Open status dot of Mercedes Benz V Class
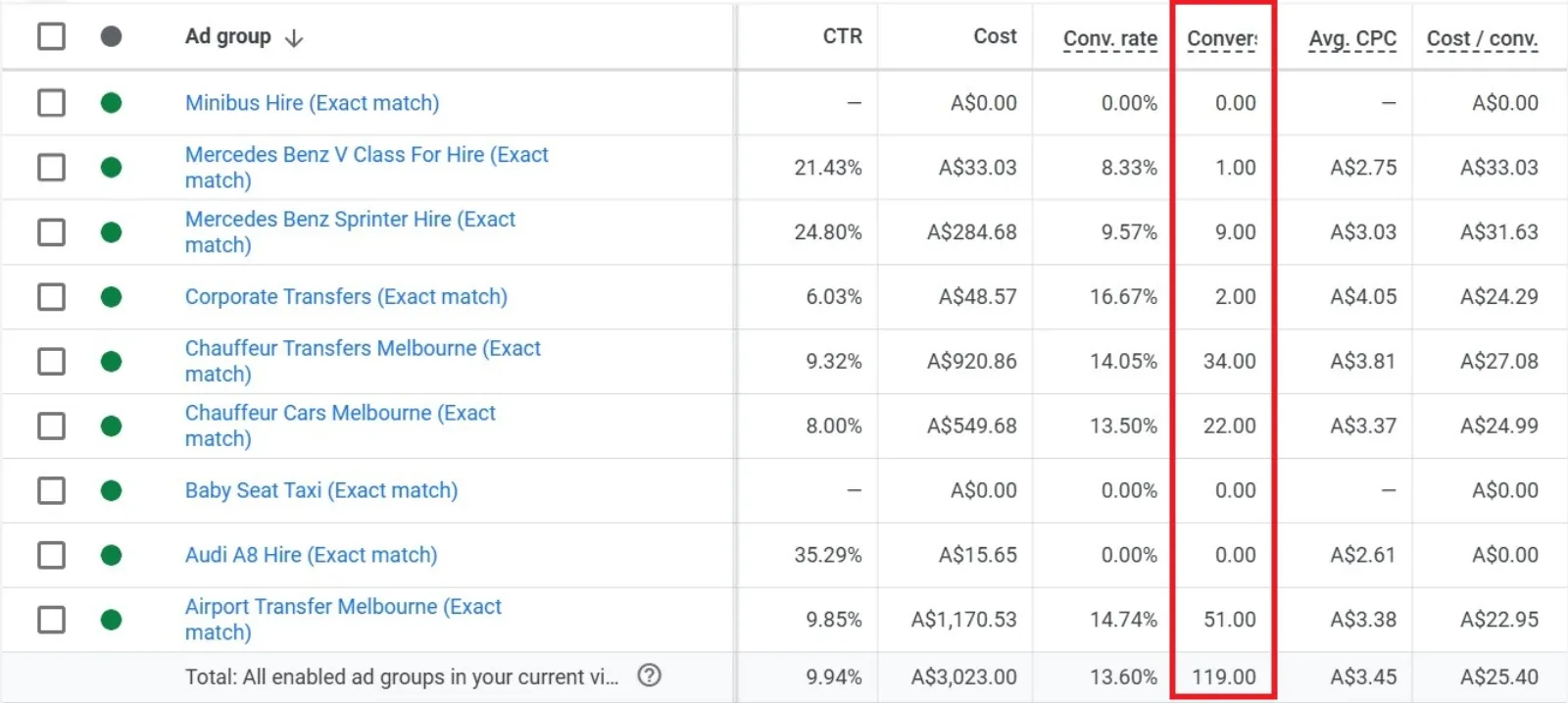 pos(111,168)
